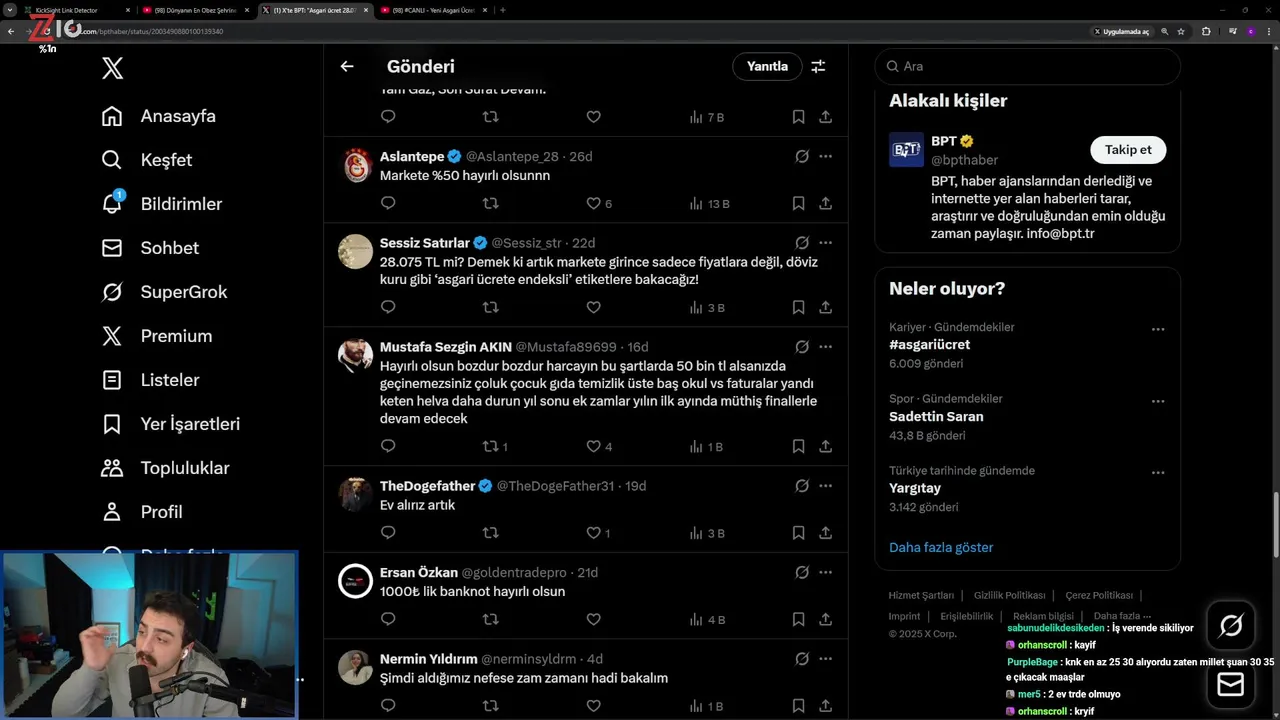Like TheDogefather's reply
Viewport: 1280px width, 720px height.
pyautogui.click(x=593, y=533)
